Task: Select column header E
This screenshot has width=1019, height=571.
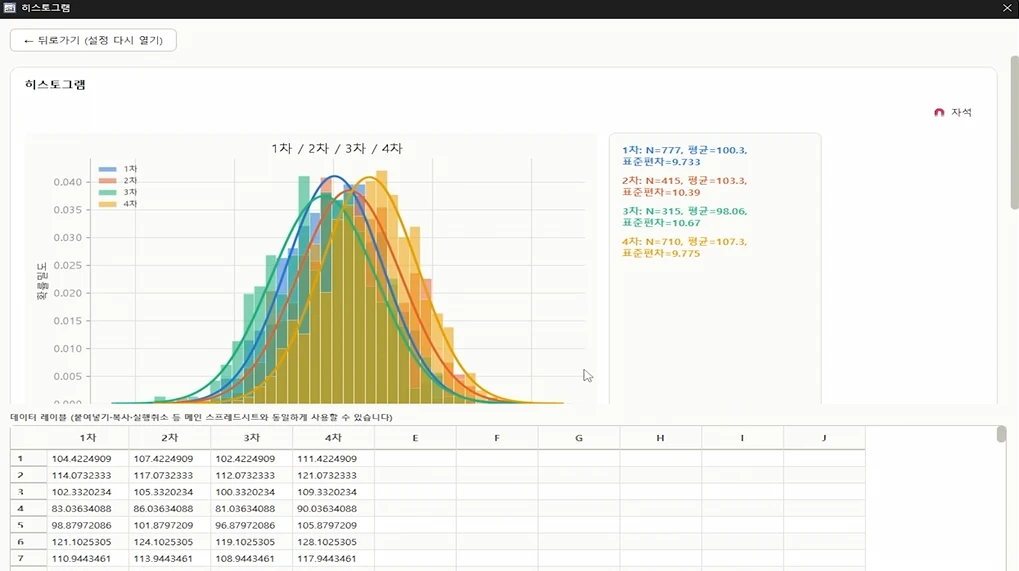Action: [x=415, y=438]
